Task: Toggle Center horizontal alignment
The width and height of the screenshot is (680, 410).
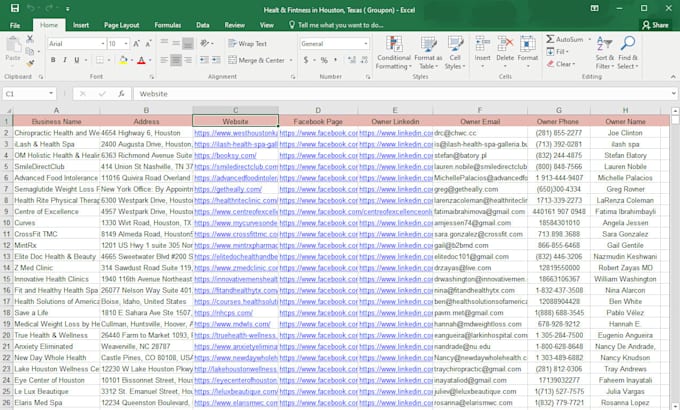Action: [x=176, y=60]
